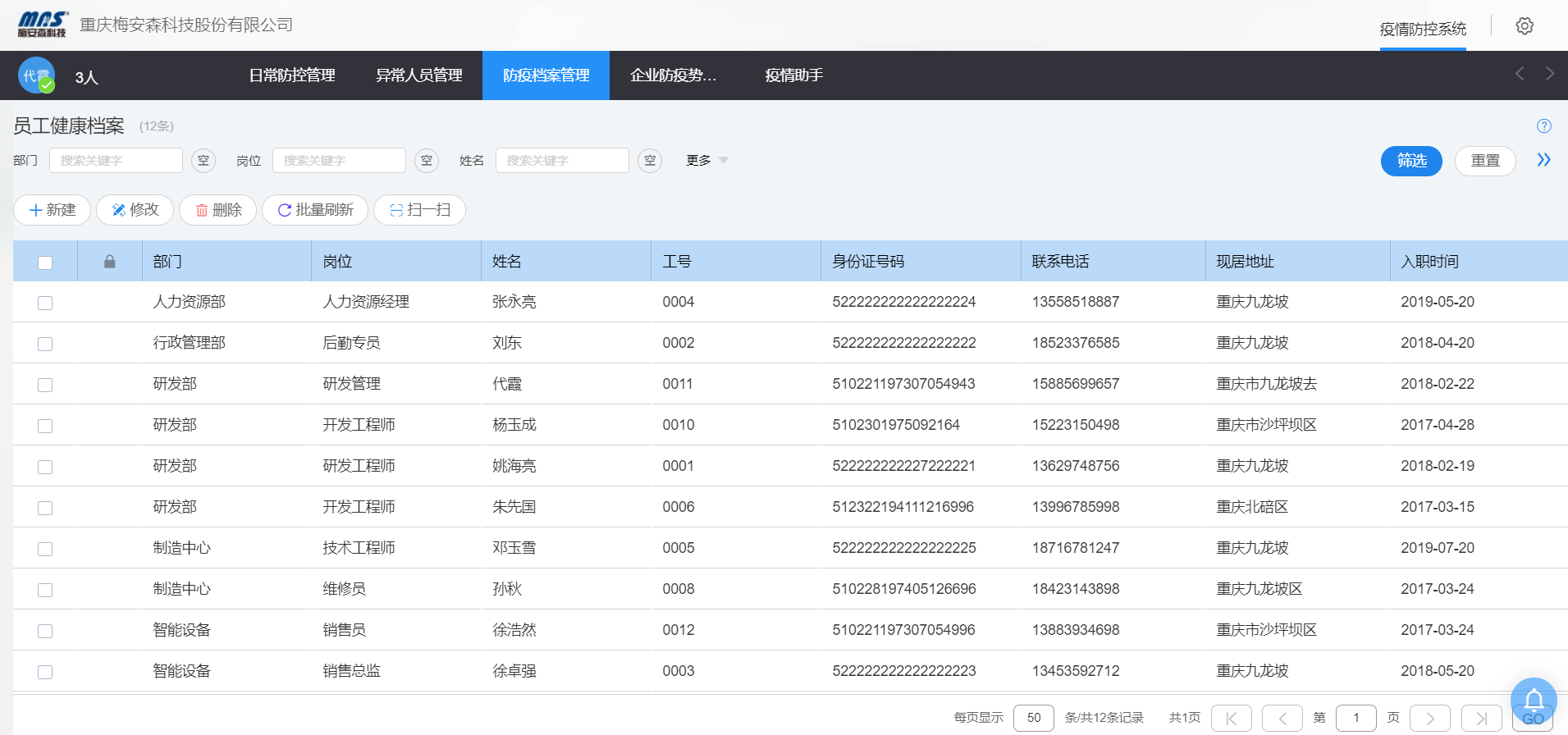The width and height of the screenshot is (1568, 735).
Task: Go to the last page arrow
Action: pos(1481,718)
